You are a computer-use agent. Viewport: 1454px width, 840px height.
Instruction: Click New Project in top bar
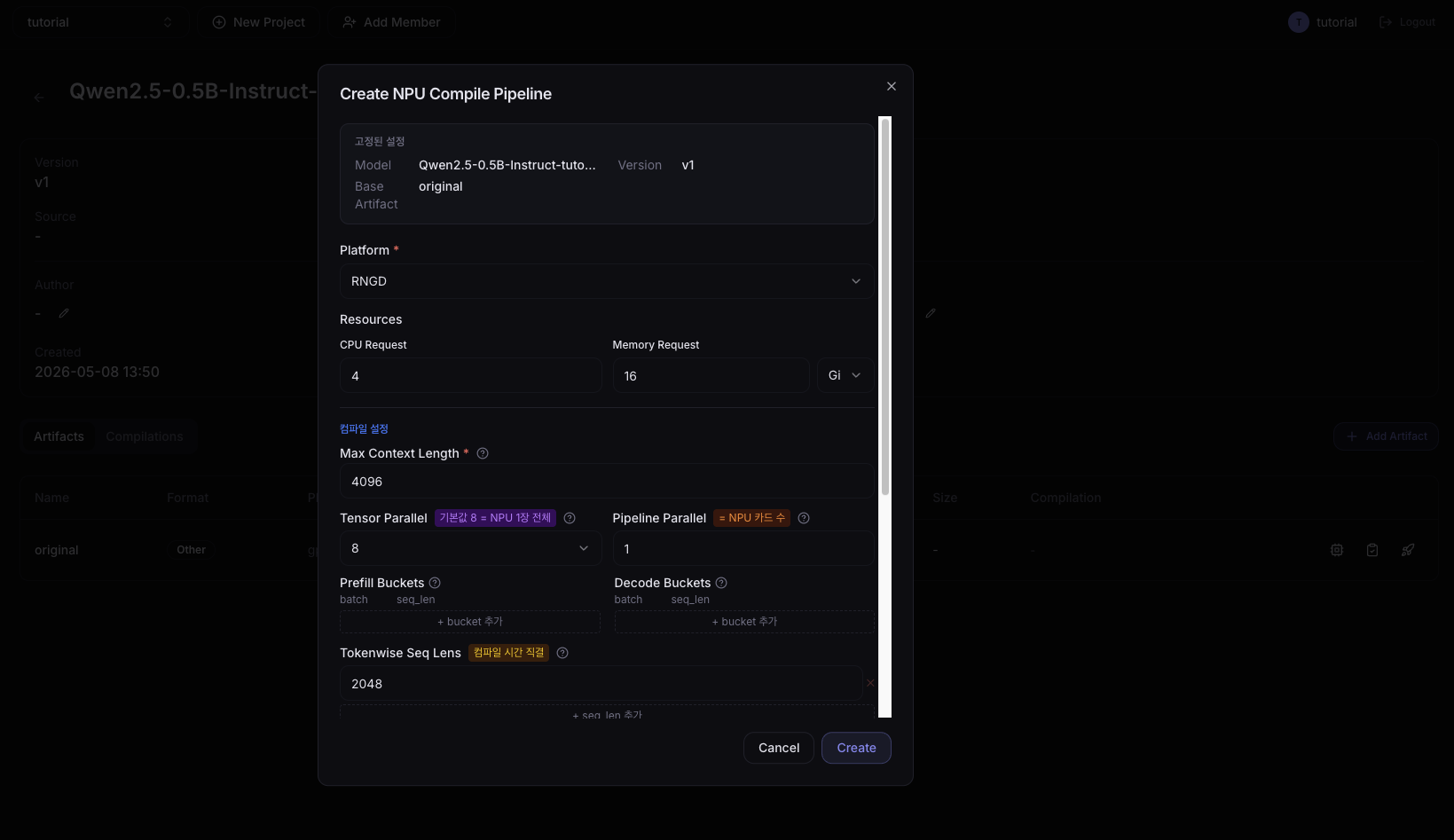[258, 22]
